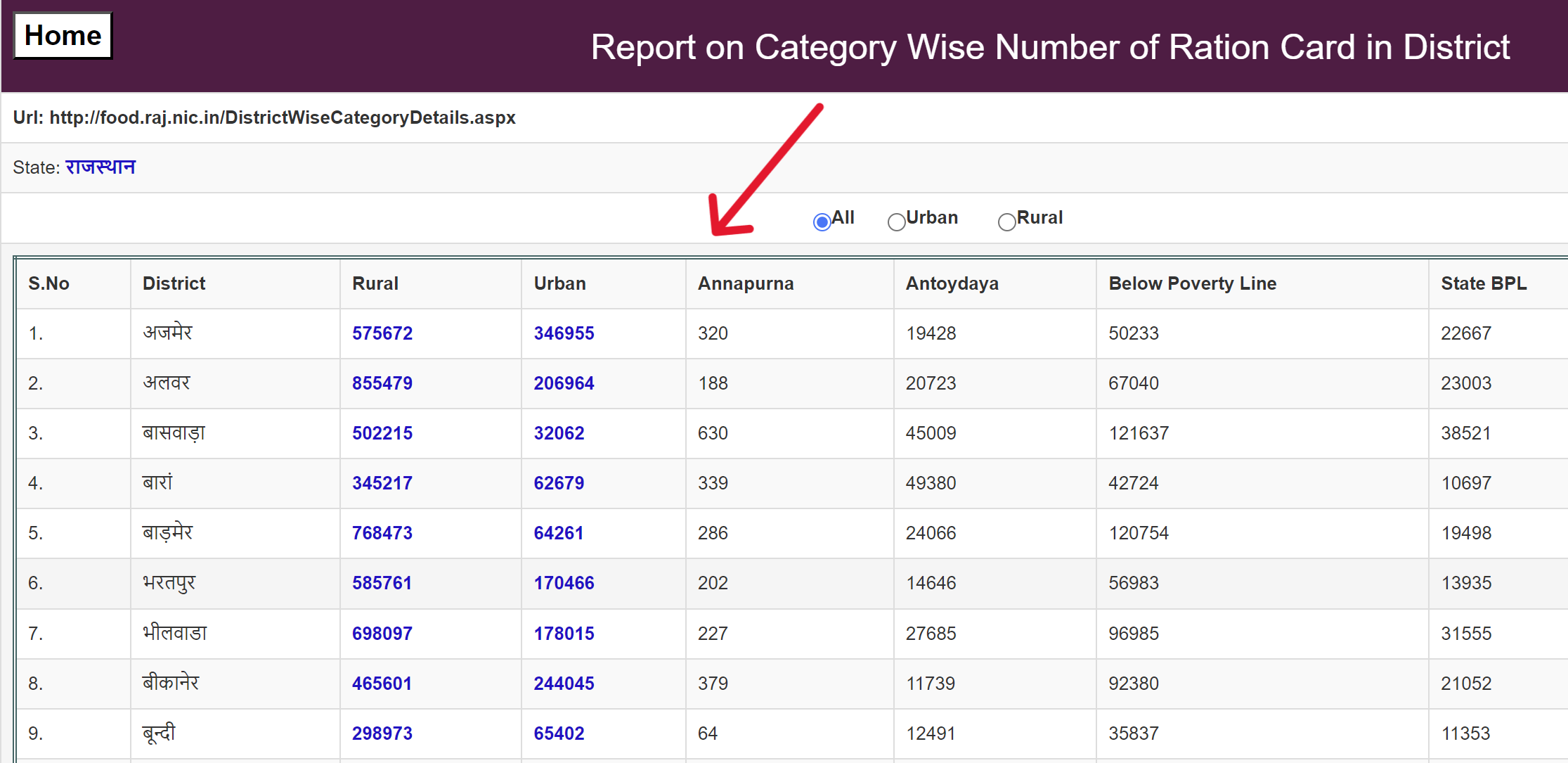1568x763 pixels.
Task: Click the Annapurna column header
Action: (745, 283)
